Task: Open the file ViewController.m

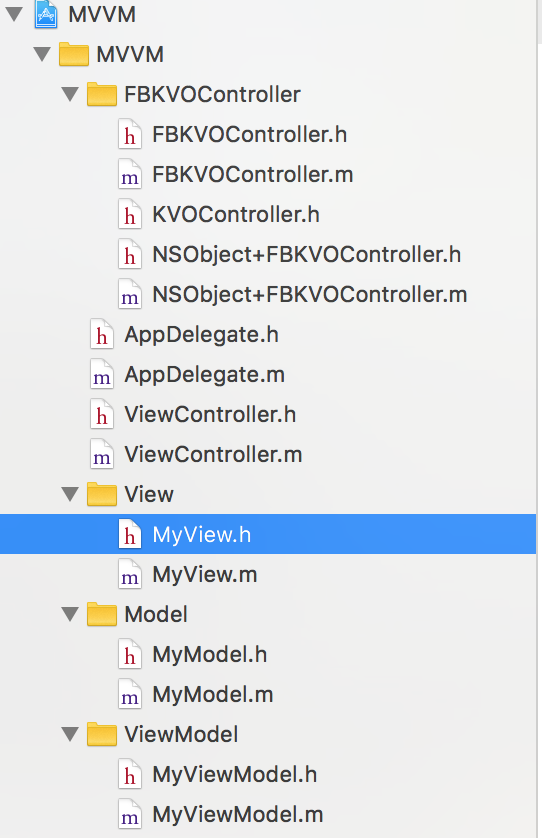Action: (x=213, y=455)
